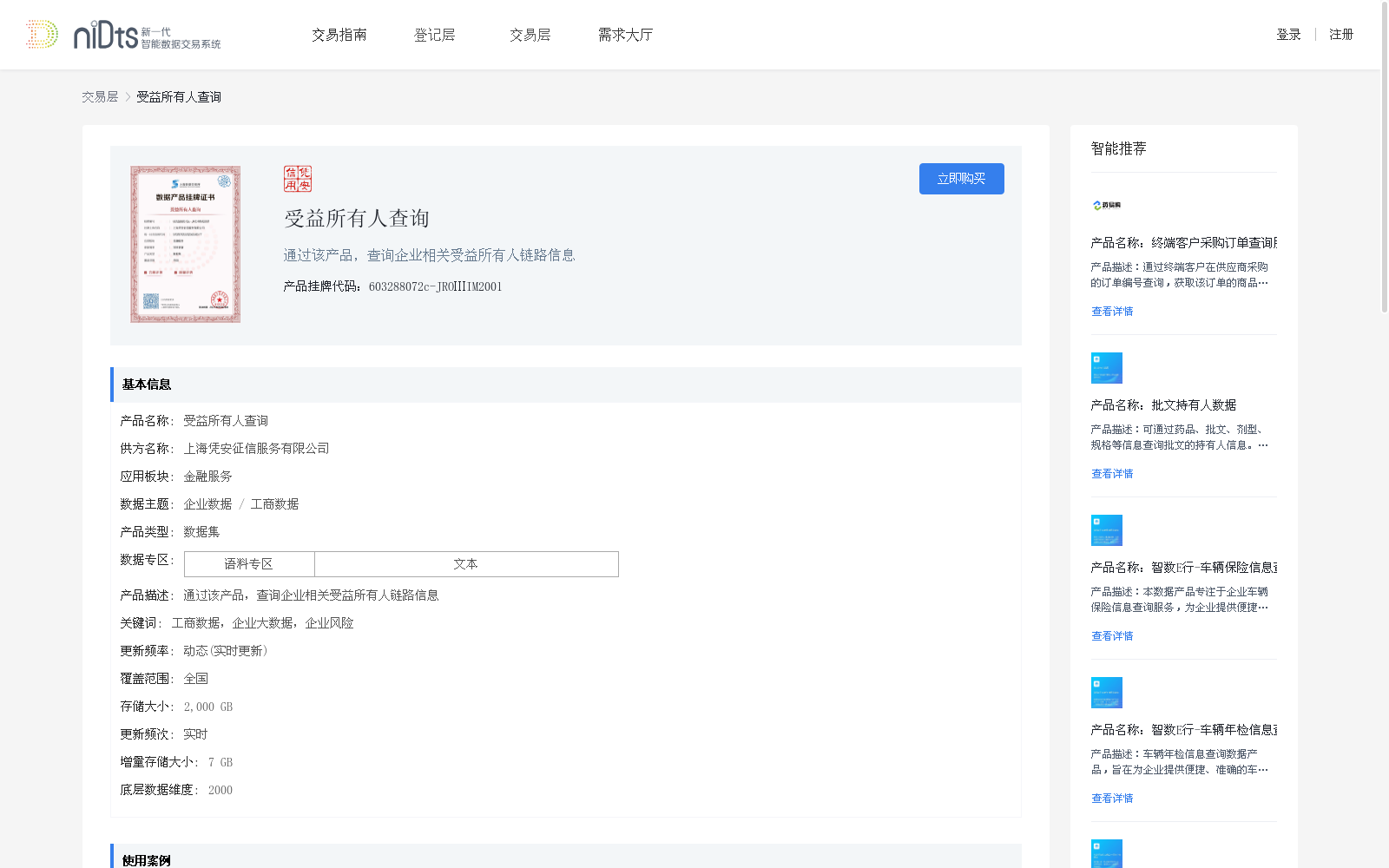
Task: Click the niDts site logo
Action: point(122,35)
